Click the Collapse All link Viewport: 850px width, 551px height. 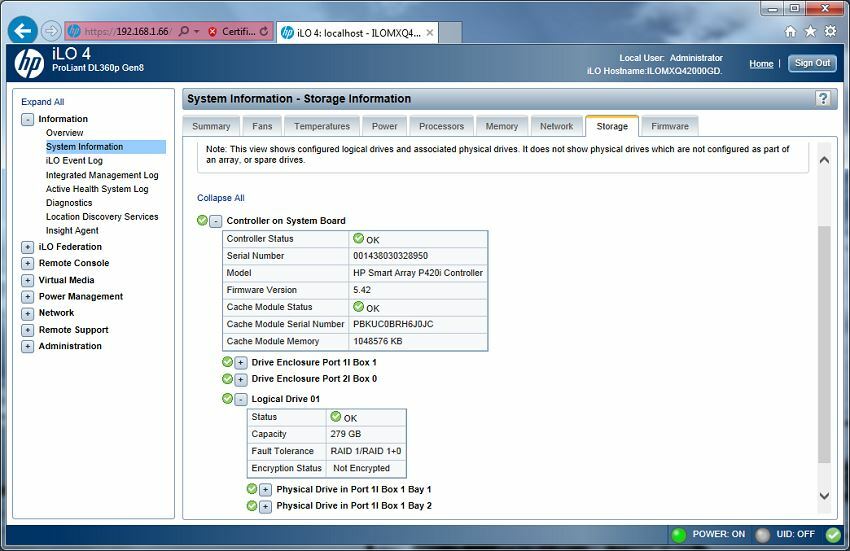pyautogui.click(x=221, y=198)
